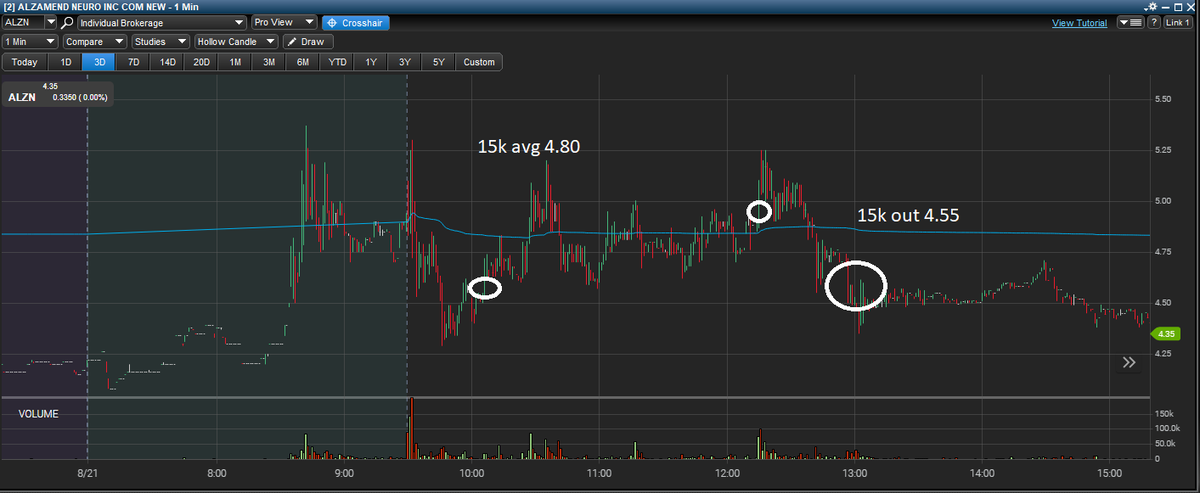1200x493 pixels.
Task: Select the 3Y range tab
Action: click(x=405, y=62)
